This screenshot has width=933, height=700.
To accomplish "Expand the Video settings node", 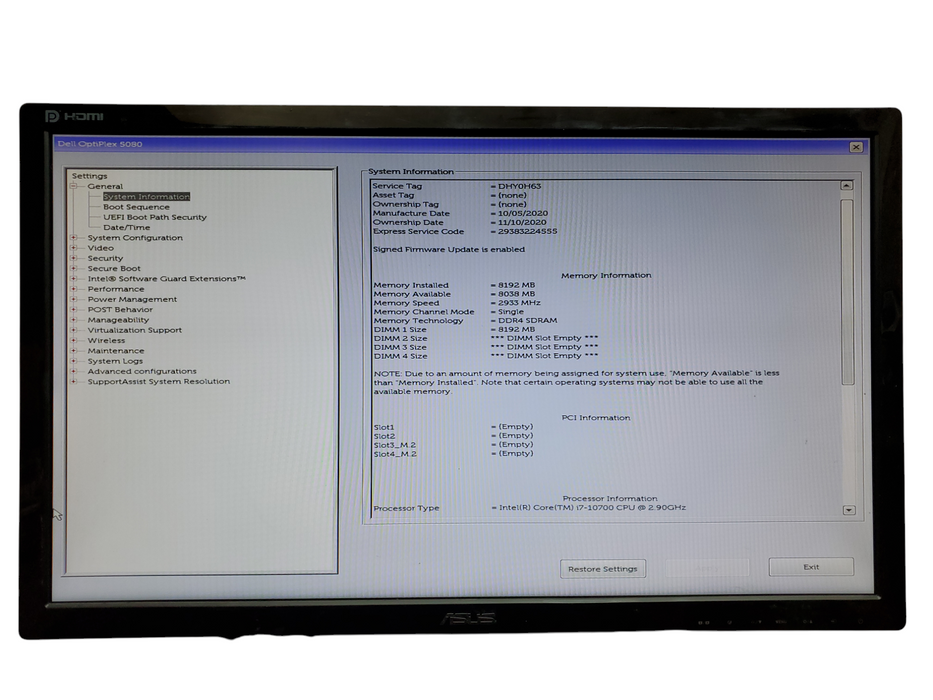I will [74, 248].
